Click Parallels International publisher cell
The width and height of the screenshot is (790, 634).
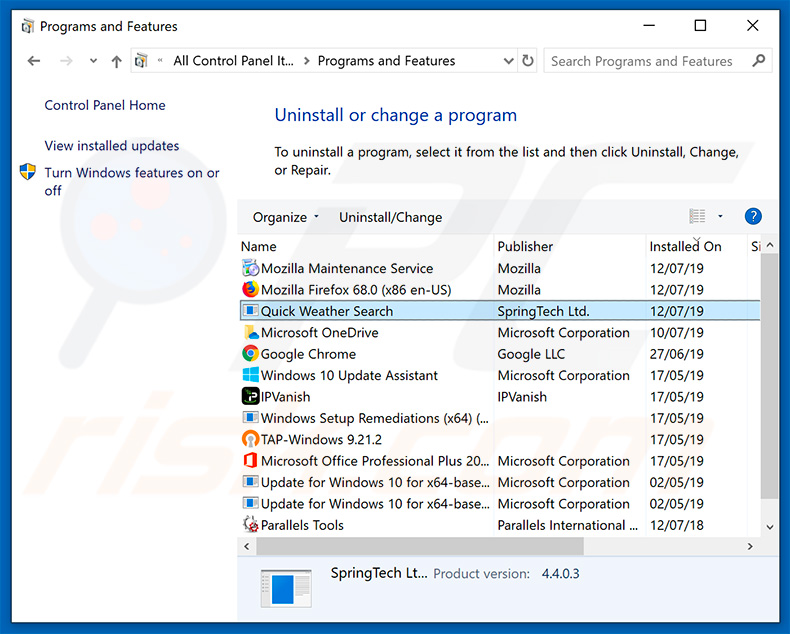click(568, 525)
